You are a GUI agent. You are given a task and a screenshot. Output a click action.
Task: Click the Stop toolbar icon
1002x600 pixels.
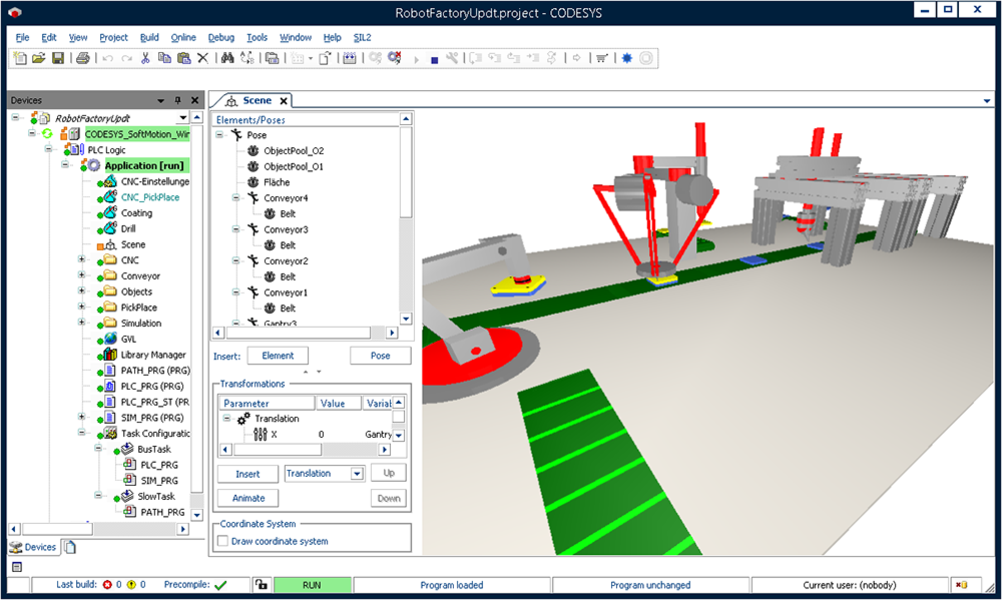pyautogui.click(x=434, y=58)
